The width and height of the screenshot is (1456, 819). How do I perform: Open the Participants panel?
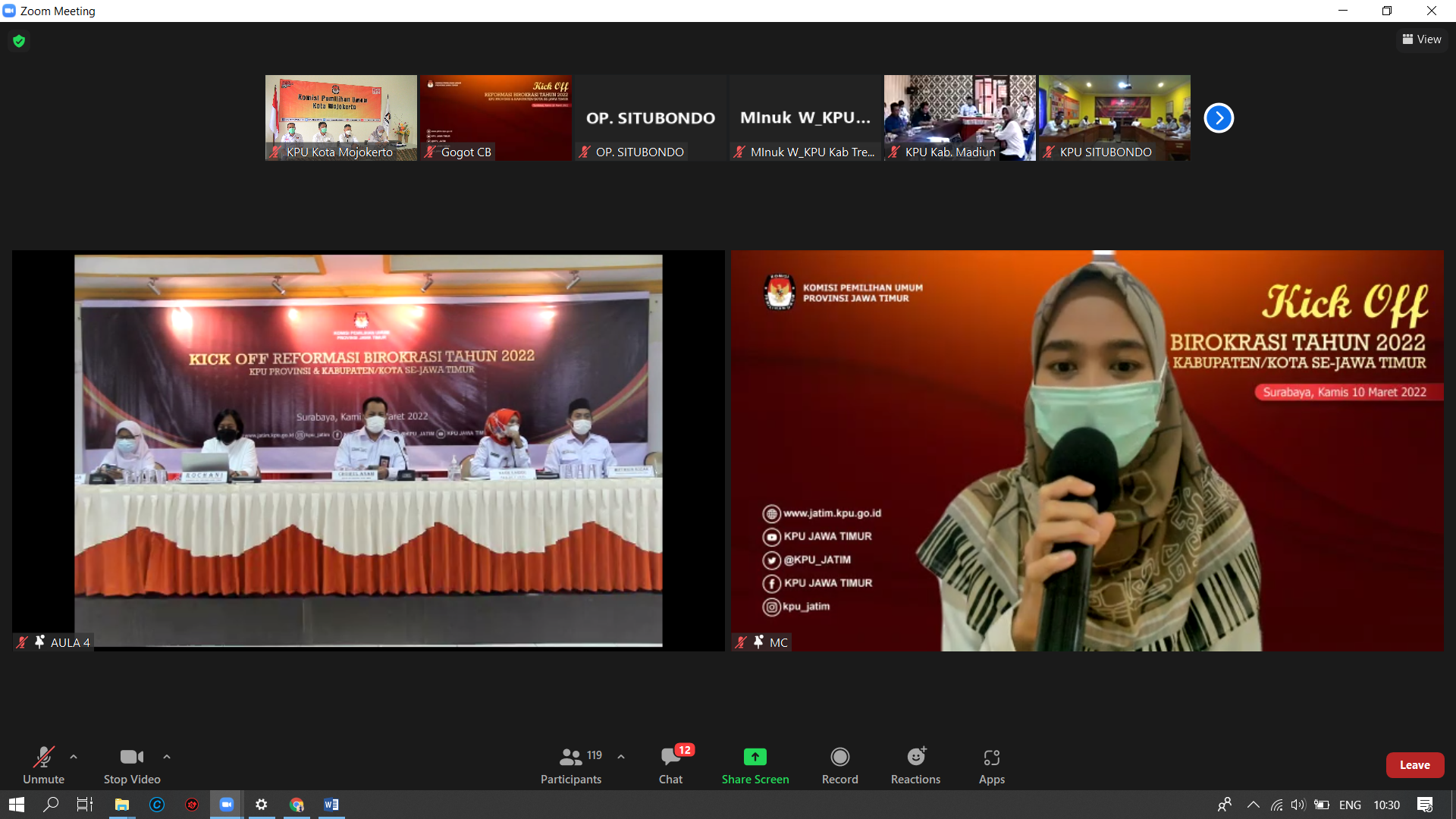(x=571, y=765)
